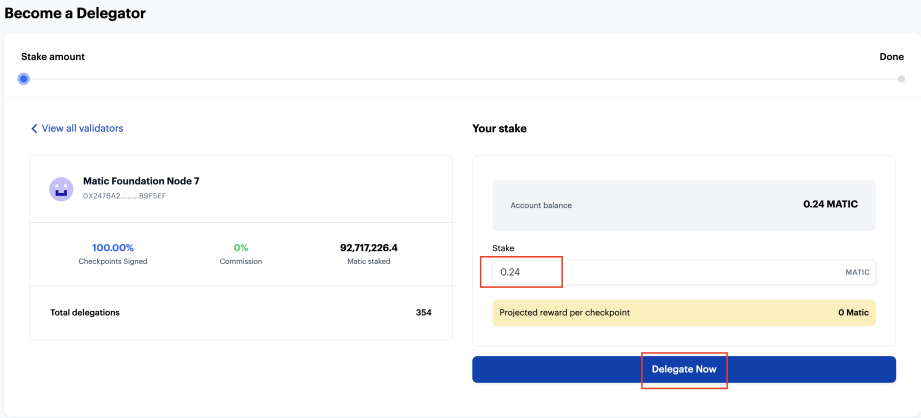The height and width of the screenshot is (418, 921).
Task: Click the validator address 0X2476A2...B9F5EF
Action: pyautogui.click(x=125, y=195)
